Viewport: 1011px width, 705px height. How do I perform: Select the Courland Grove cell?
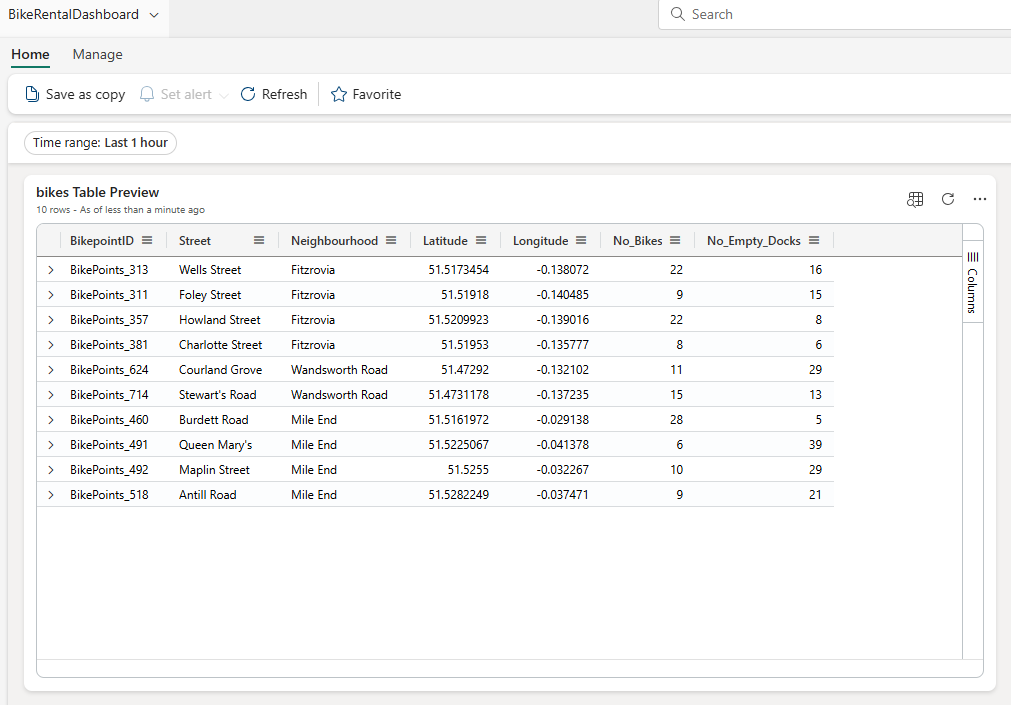click(x=221, y=370)
